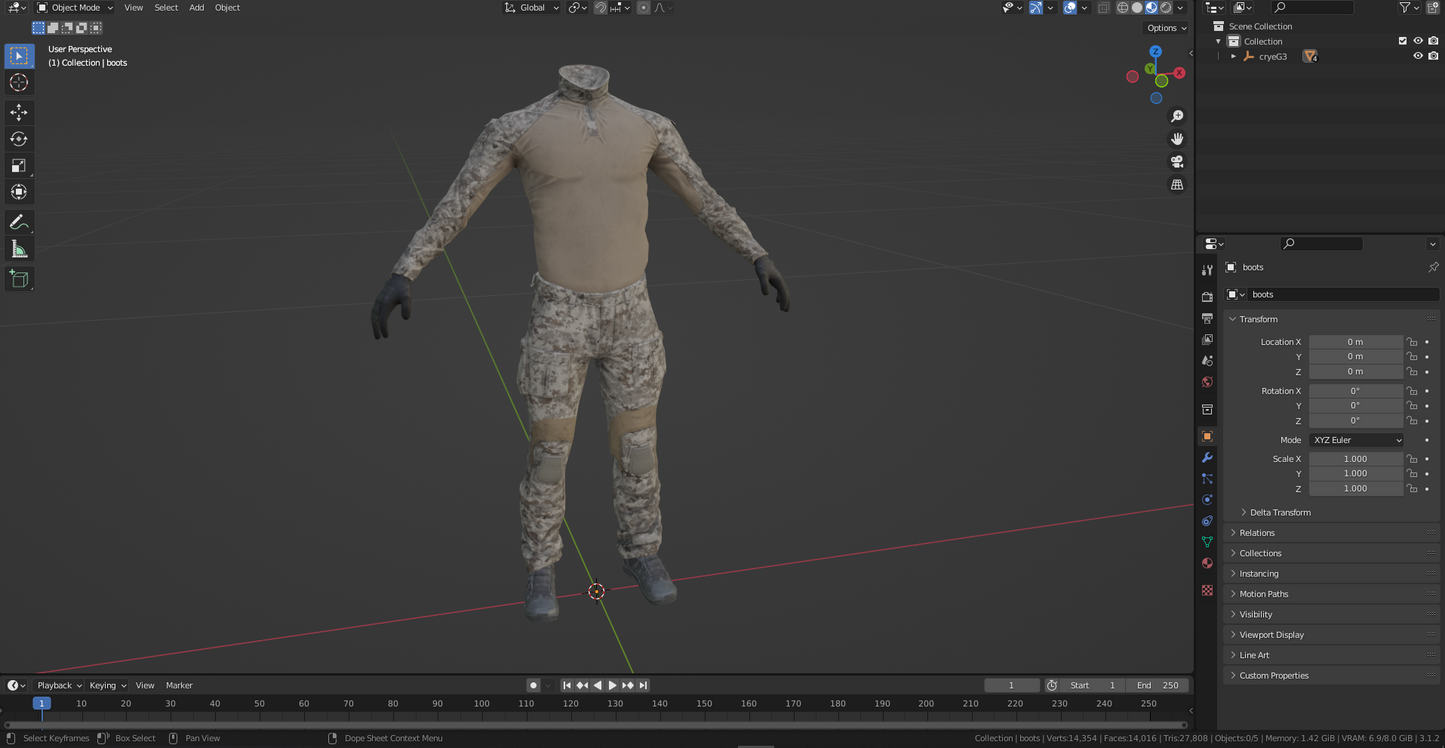Open the Material properties tab
The image size is (1445, 748).
pyautogui.click(x=1207, y=563)
